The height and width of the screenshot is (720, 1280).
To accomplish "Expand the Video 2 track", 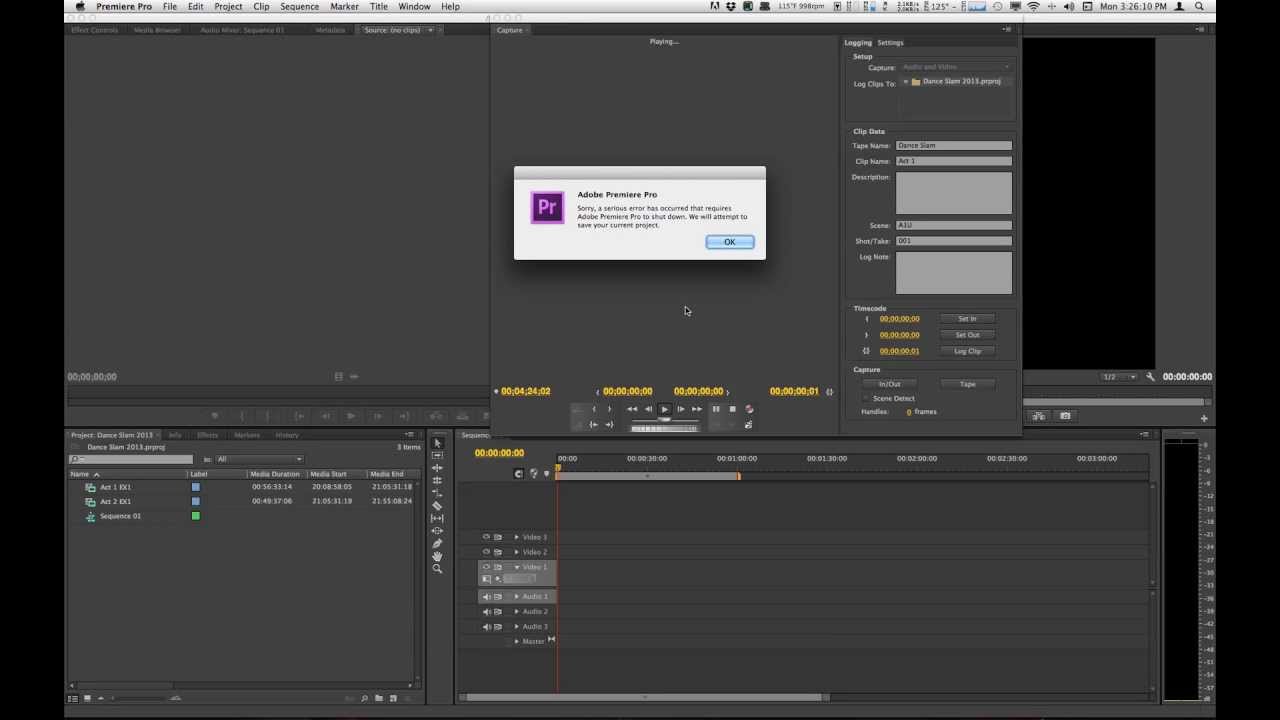I will click(x=517, y=552).
